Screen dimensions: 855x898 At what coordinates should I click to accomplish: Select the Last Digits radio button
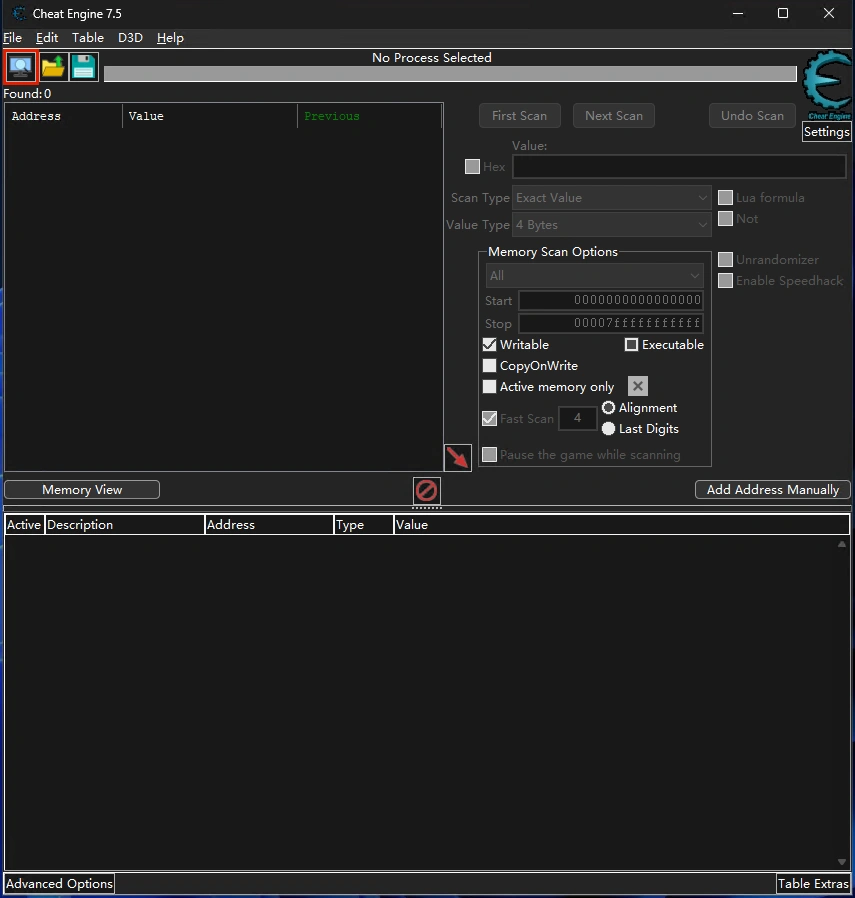pyautogui.click(x=609, y=428)
